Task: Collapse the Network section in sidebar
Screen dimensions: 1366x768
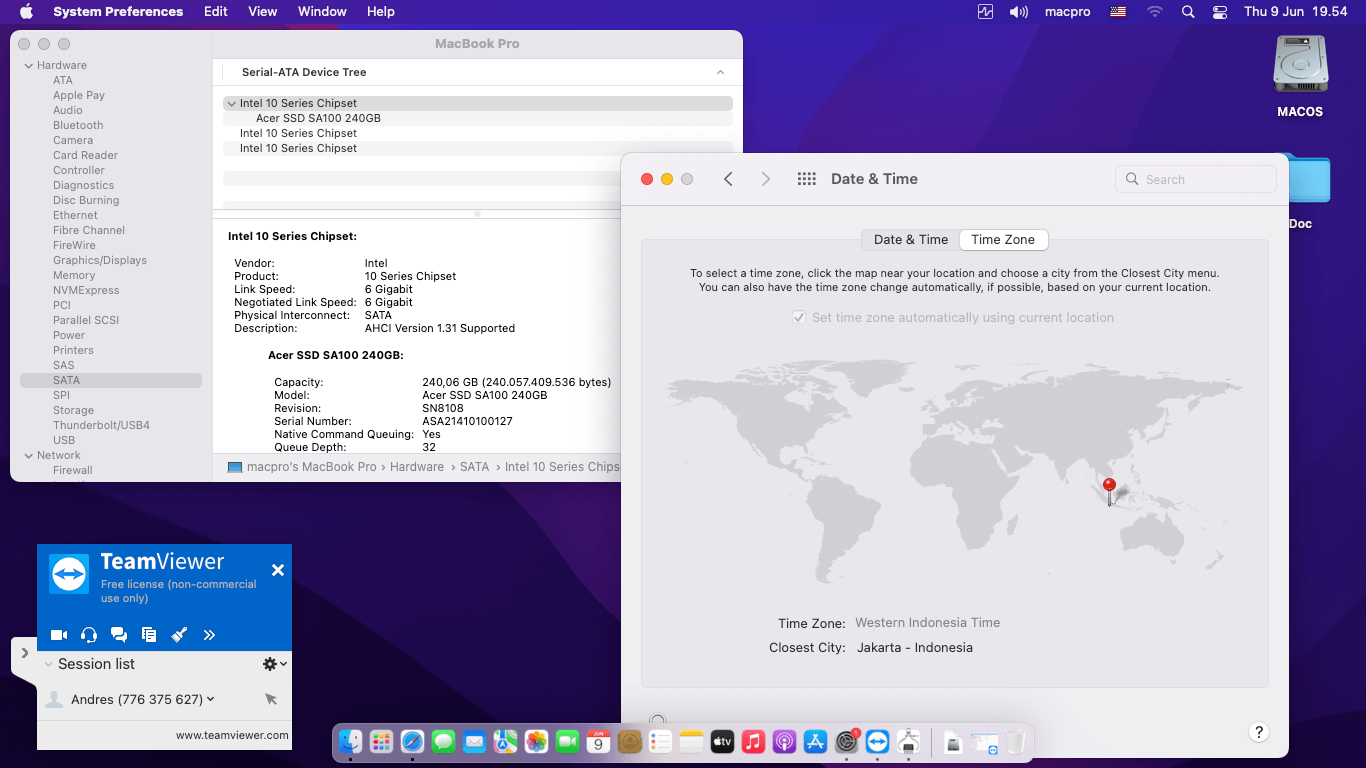Action: 28,456
